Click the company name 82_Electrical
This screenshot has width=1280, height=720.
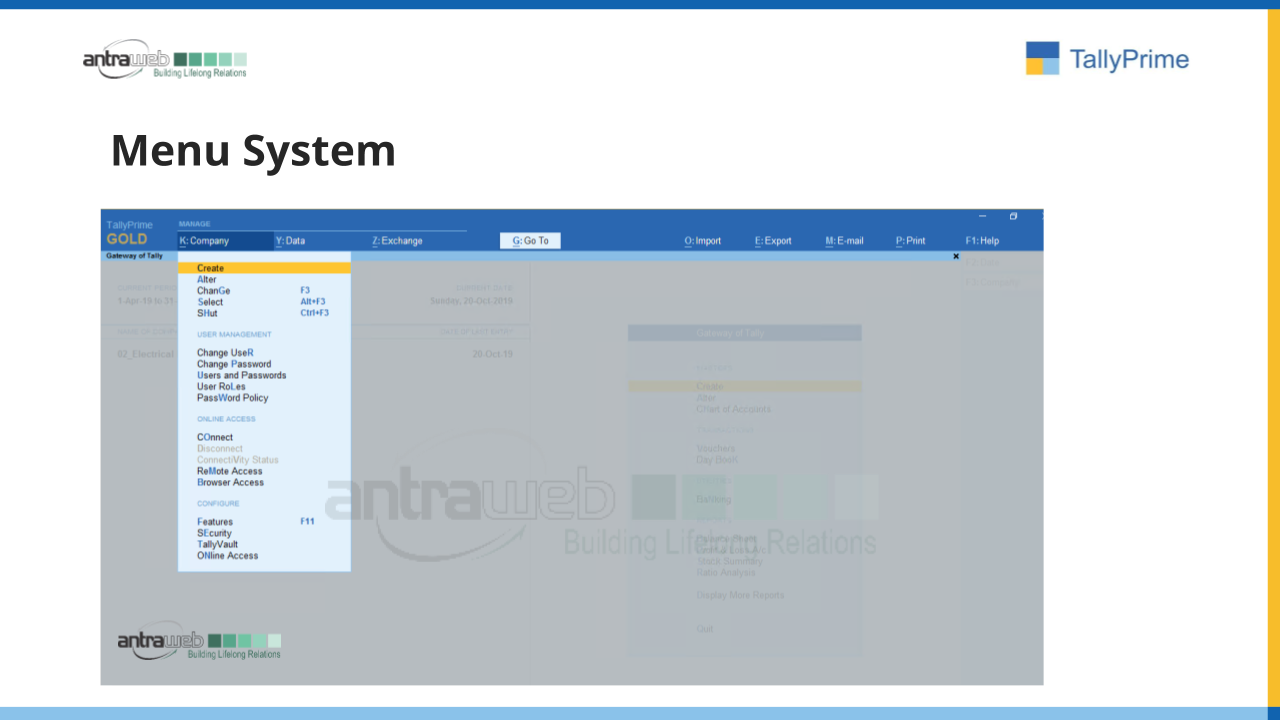click(x=146, y=354)
